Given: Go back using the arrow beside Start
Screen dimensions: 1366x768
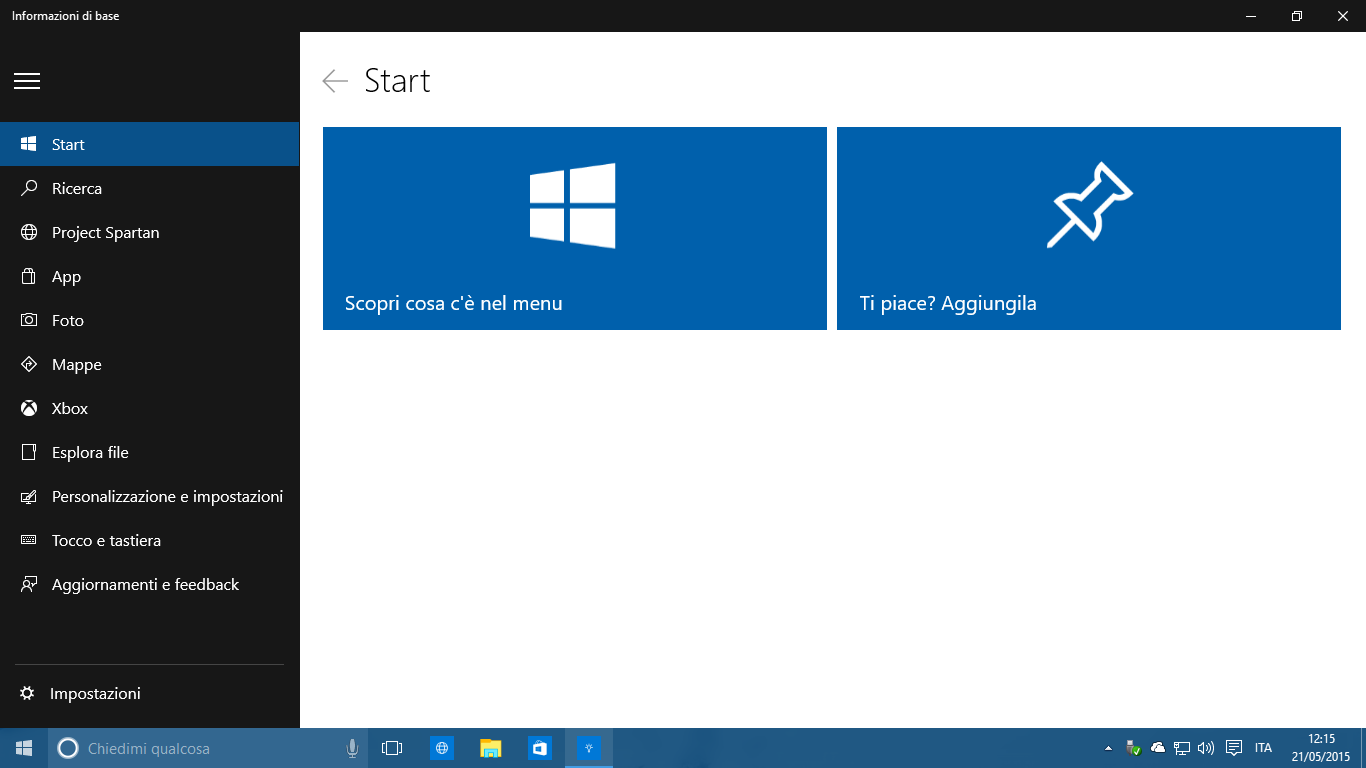Looking at the screenshot, I should [x=335, y=81].
